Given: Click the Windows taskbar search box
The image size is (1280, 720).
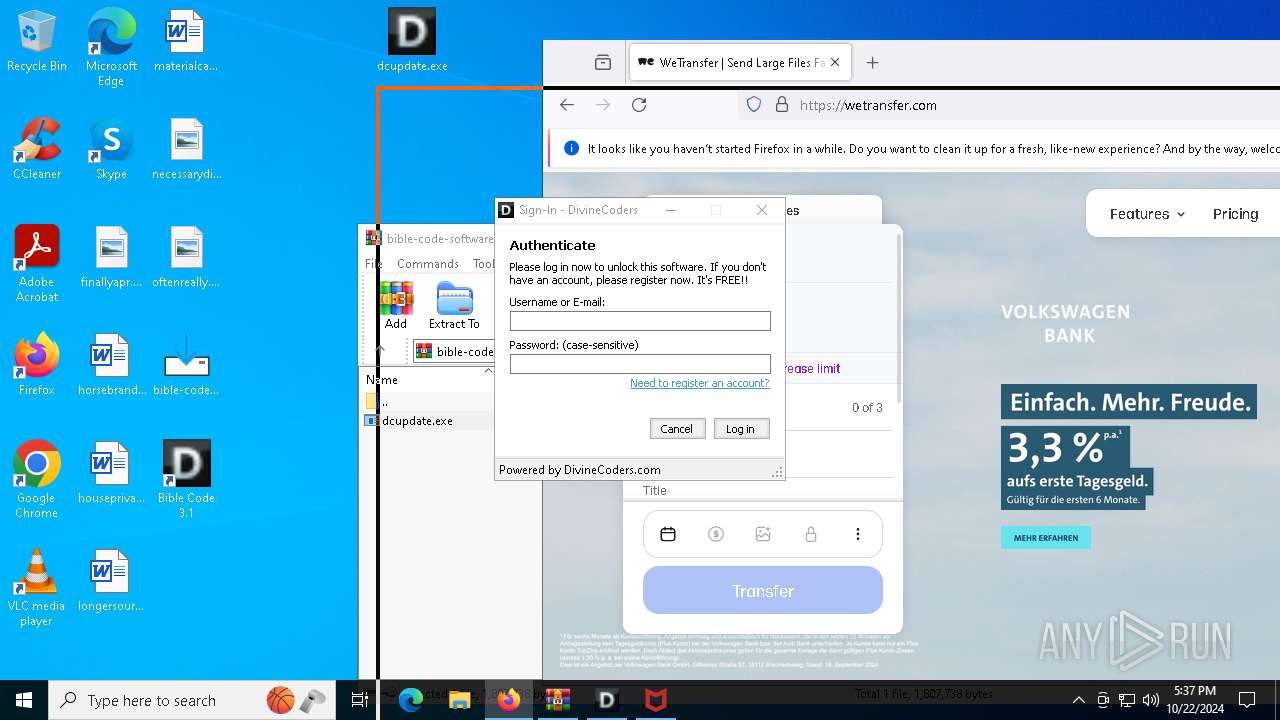Looking at the screenshot, I should (190, 700).
